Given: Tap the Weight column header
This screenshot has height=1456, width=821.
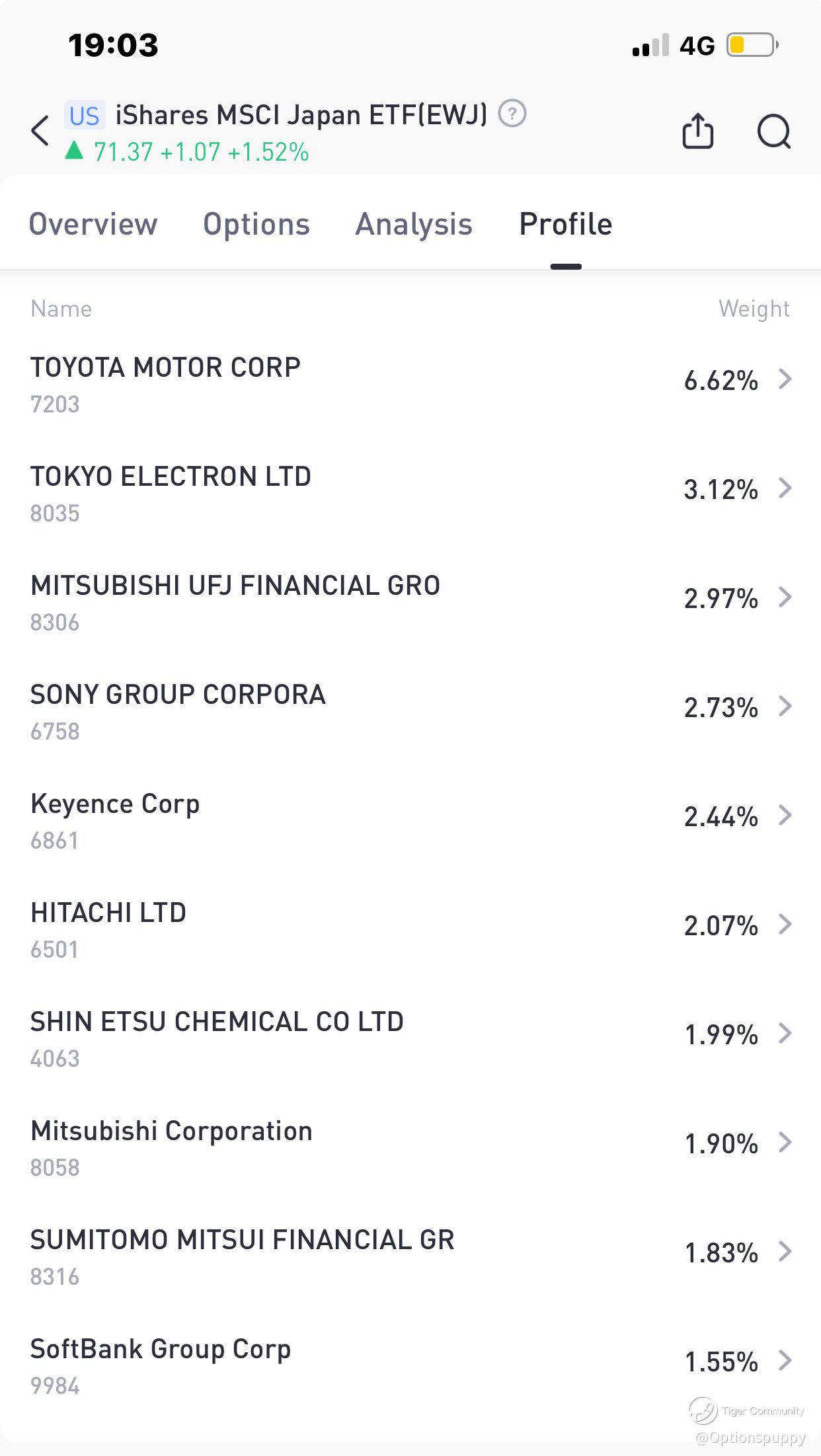Looking at the screenshot, I should (x=754, y=309).
